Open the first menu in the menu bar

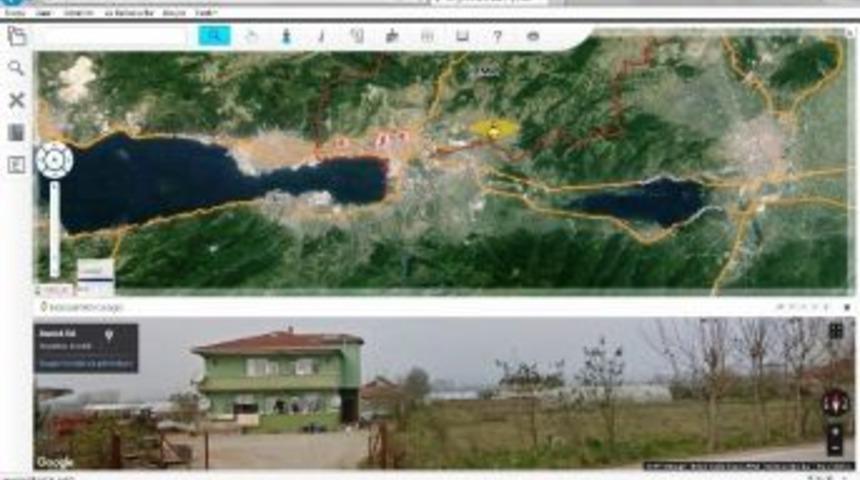point(15,12)
